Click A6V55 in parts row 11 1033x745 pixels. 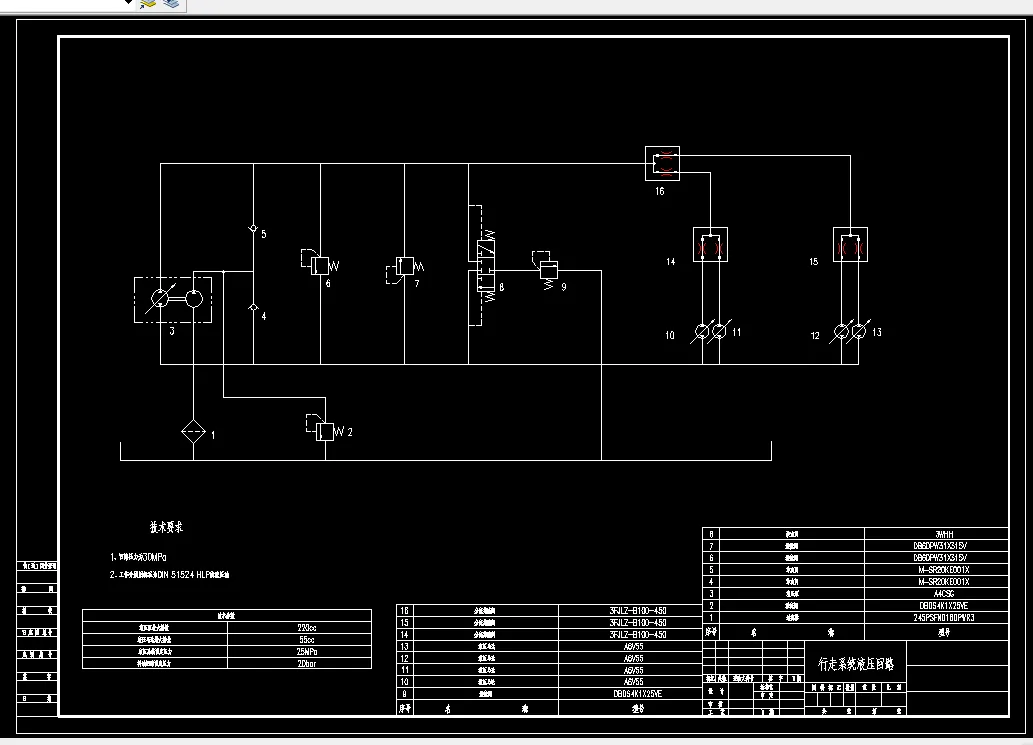pos(633,670)
